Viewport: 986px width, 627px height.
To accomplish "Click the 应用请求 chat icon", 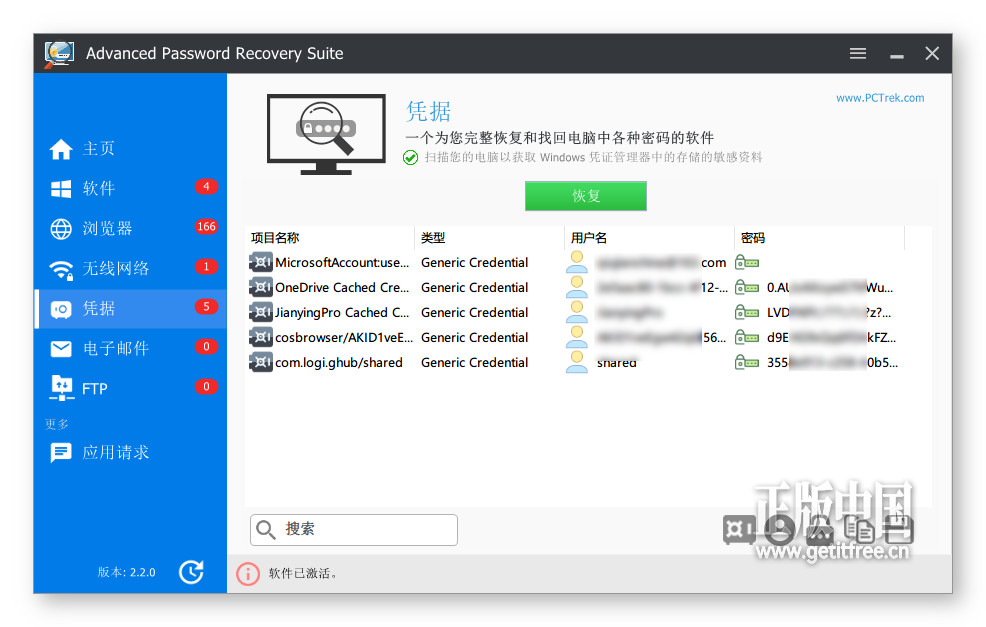I will 61,453.
